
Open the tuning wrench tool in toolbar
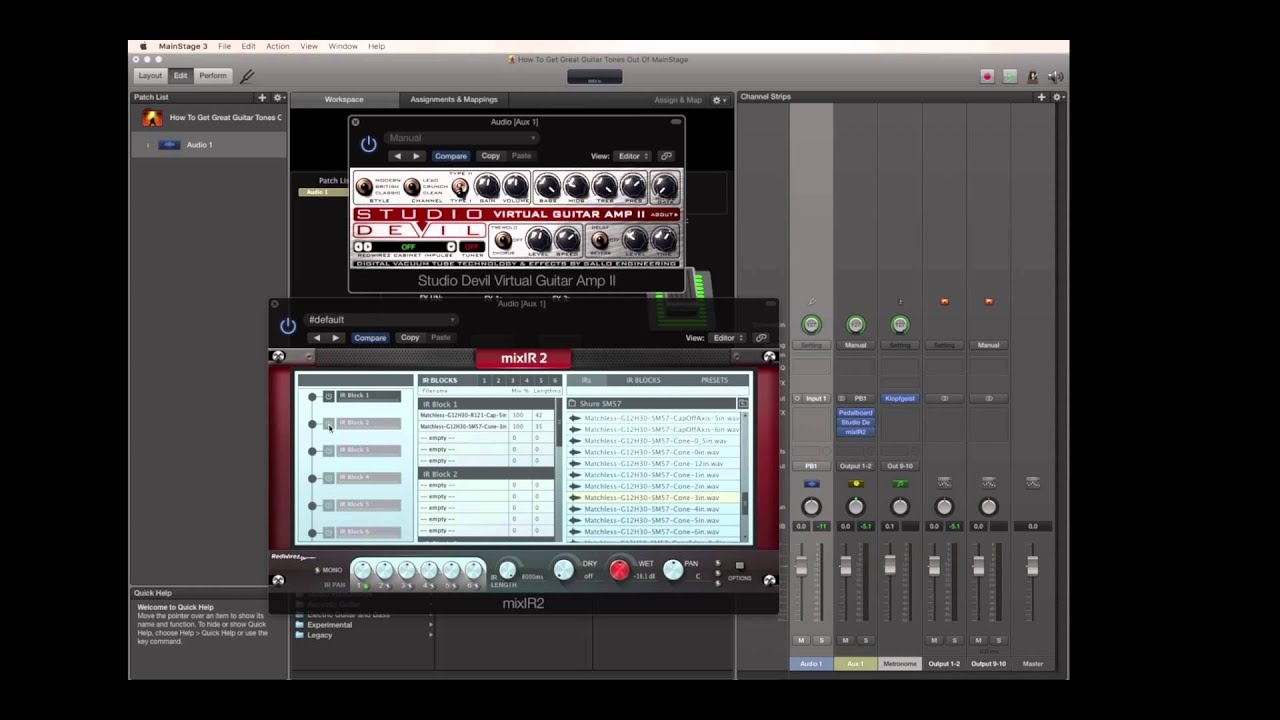[247, 76]
